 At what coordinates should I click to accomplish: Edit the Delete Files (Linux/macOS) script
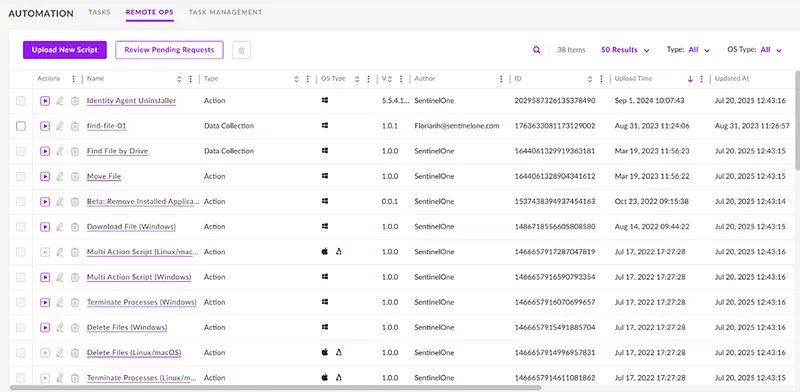click(x=60, y=353)
